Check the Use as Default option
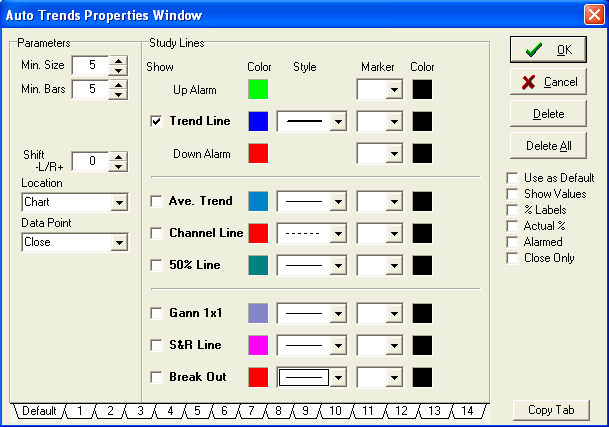Viewport: 609px width, 427px height. [x=513, y=178]
